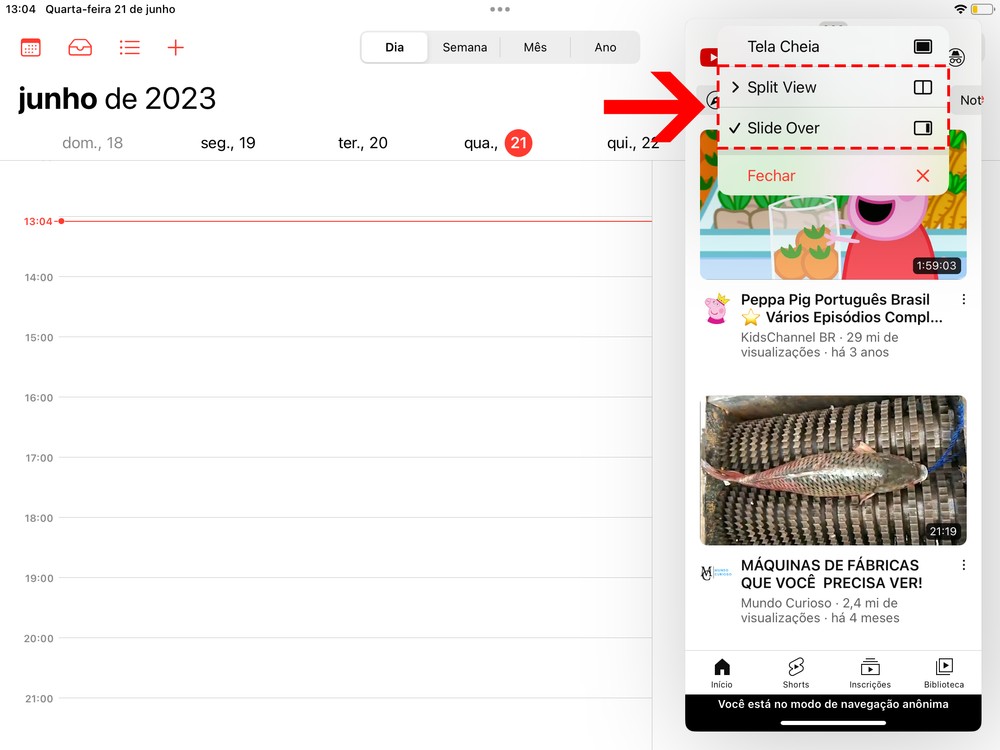Switch calendar to Semana view
The image size is (1000, 750).
[464, 47]
